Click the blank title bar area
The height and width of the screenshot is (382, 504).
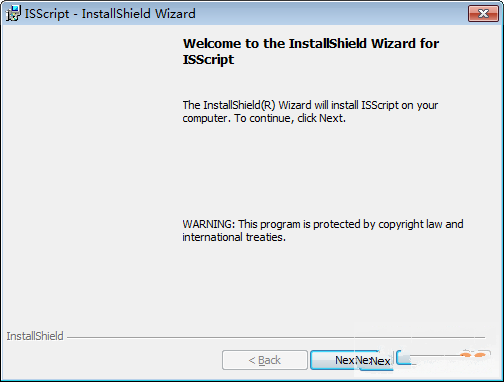click(x=330, y=13)
